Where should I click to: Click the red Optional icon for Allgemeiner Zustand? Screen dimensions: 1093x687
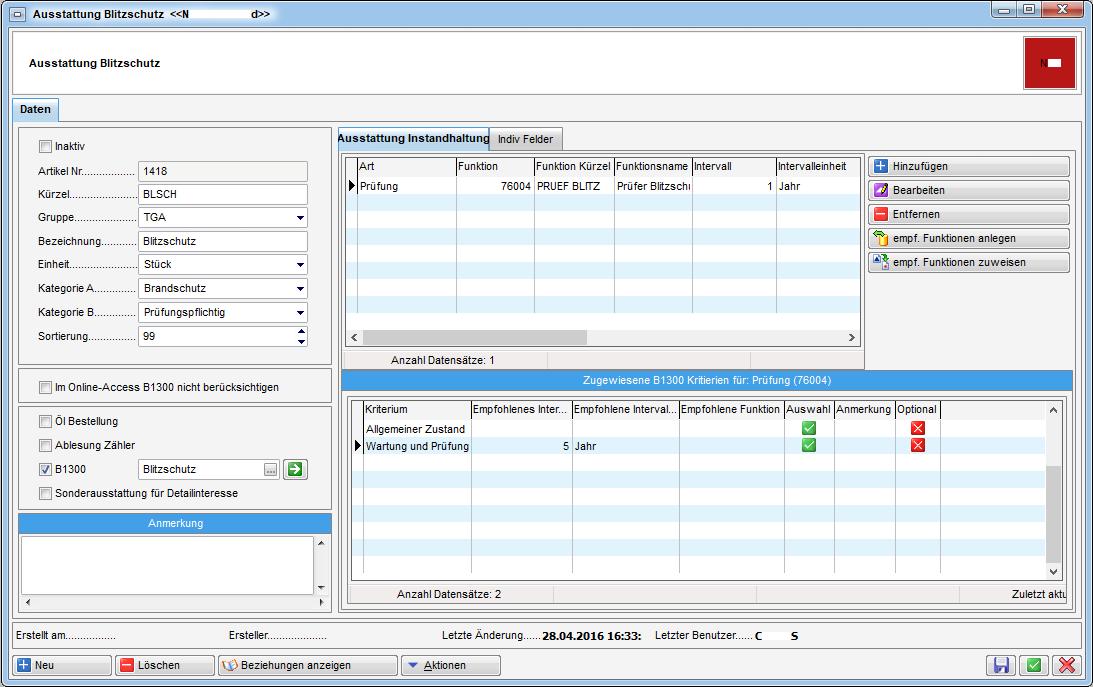pyautogui.click(x=917, y=428)
